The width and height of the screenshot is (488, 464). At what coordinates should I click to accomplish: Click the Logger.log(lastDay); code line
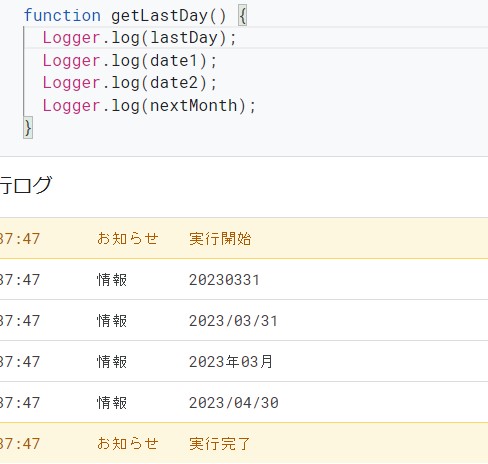click(x=139, y=38)
